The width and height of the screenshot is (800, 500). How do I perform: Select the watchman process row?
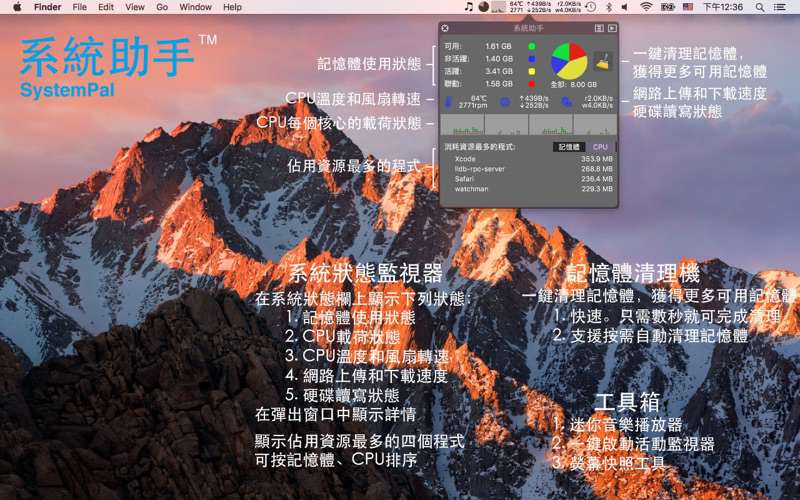[x=529, y=189]
